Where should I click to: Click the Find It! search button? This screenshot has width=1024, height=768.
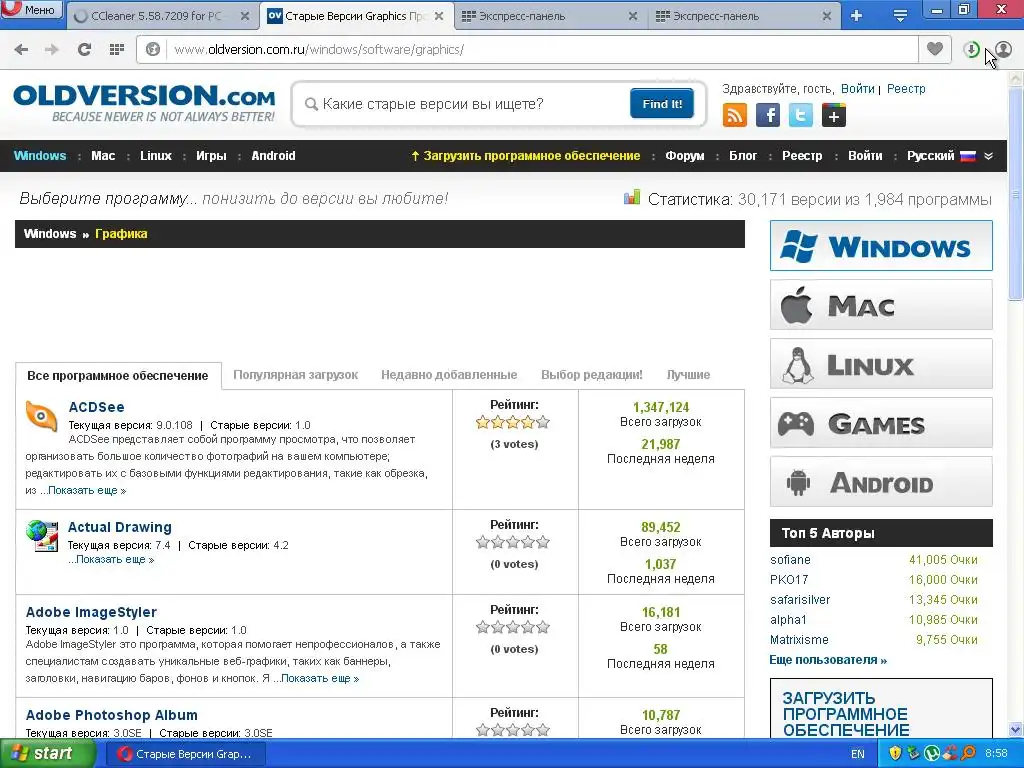[662, 104]
